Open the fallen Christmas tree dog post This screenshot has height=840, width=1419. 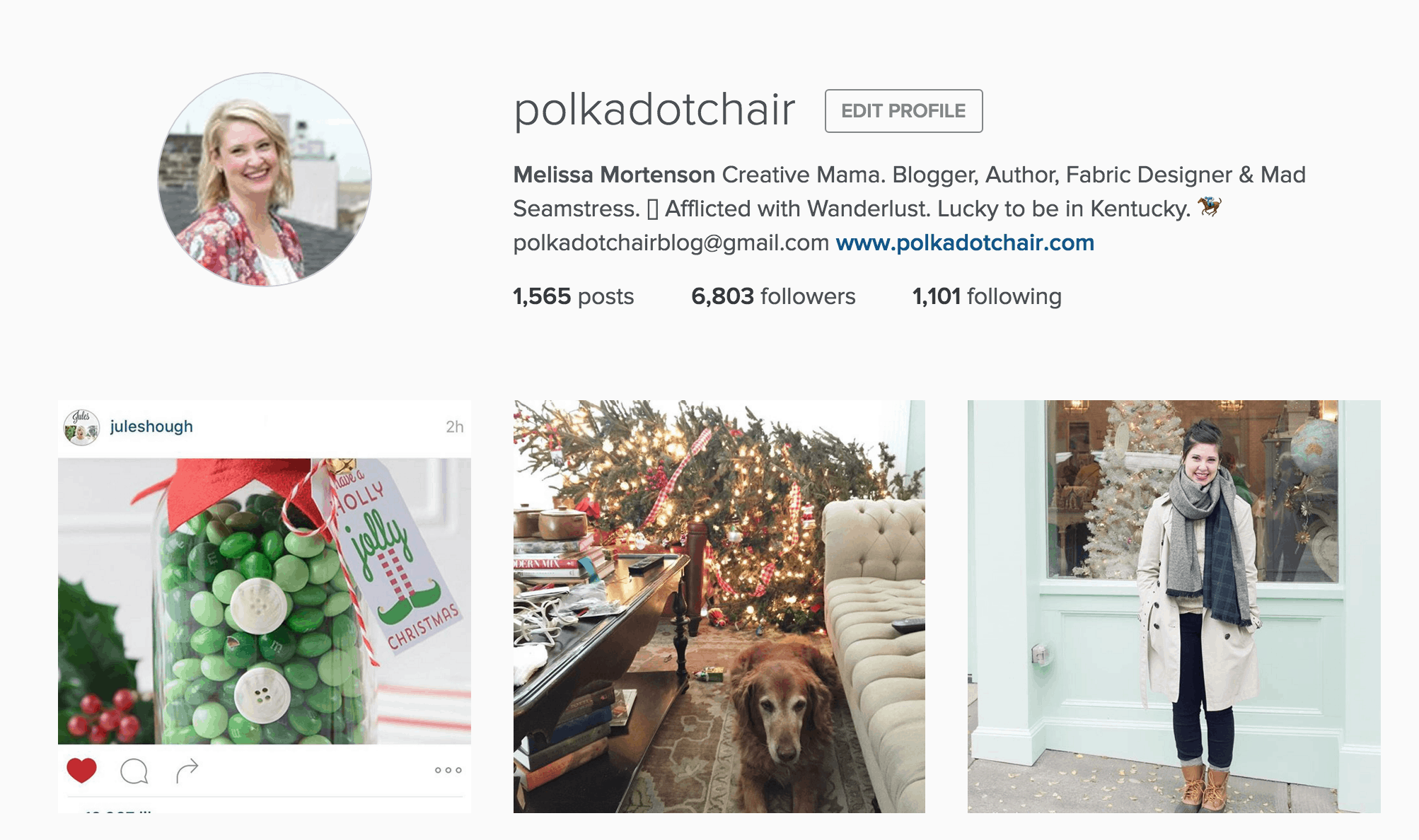(x=719, y=607)
